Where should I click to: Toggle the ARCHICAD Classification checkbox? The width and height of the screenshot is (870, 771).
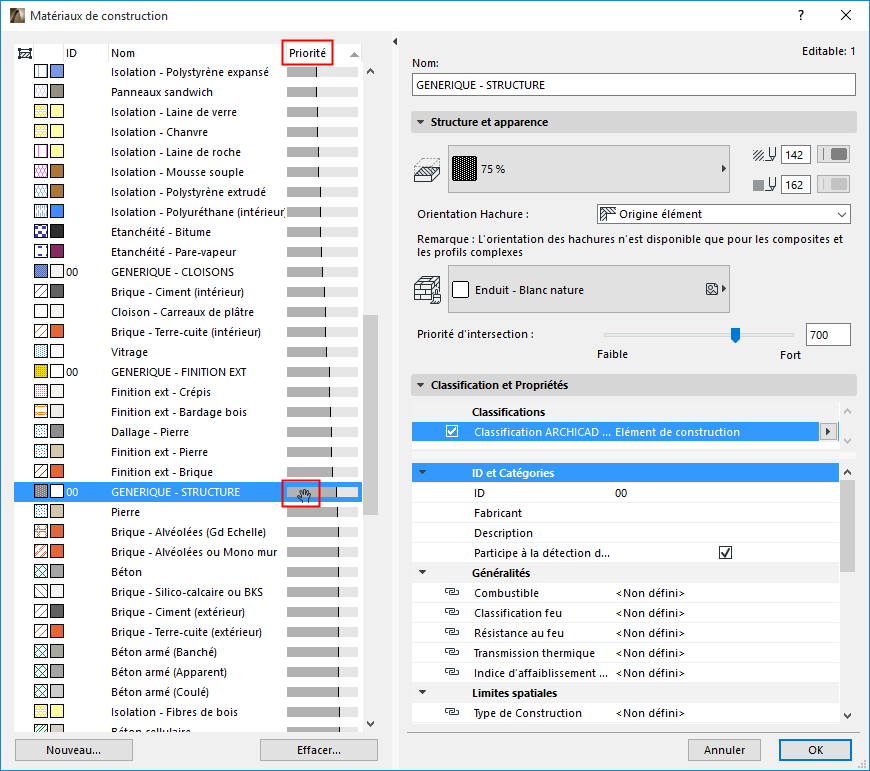(452, 432)
